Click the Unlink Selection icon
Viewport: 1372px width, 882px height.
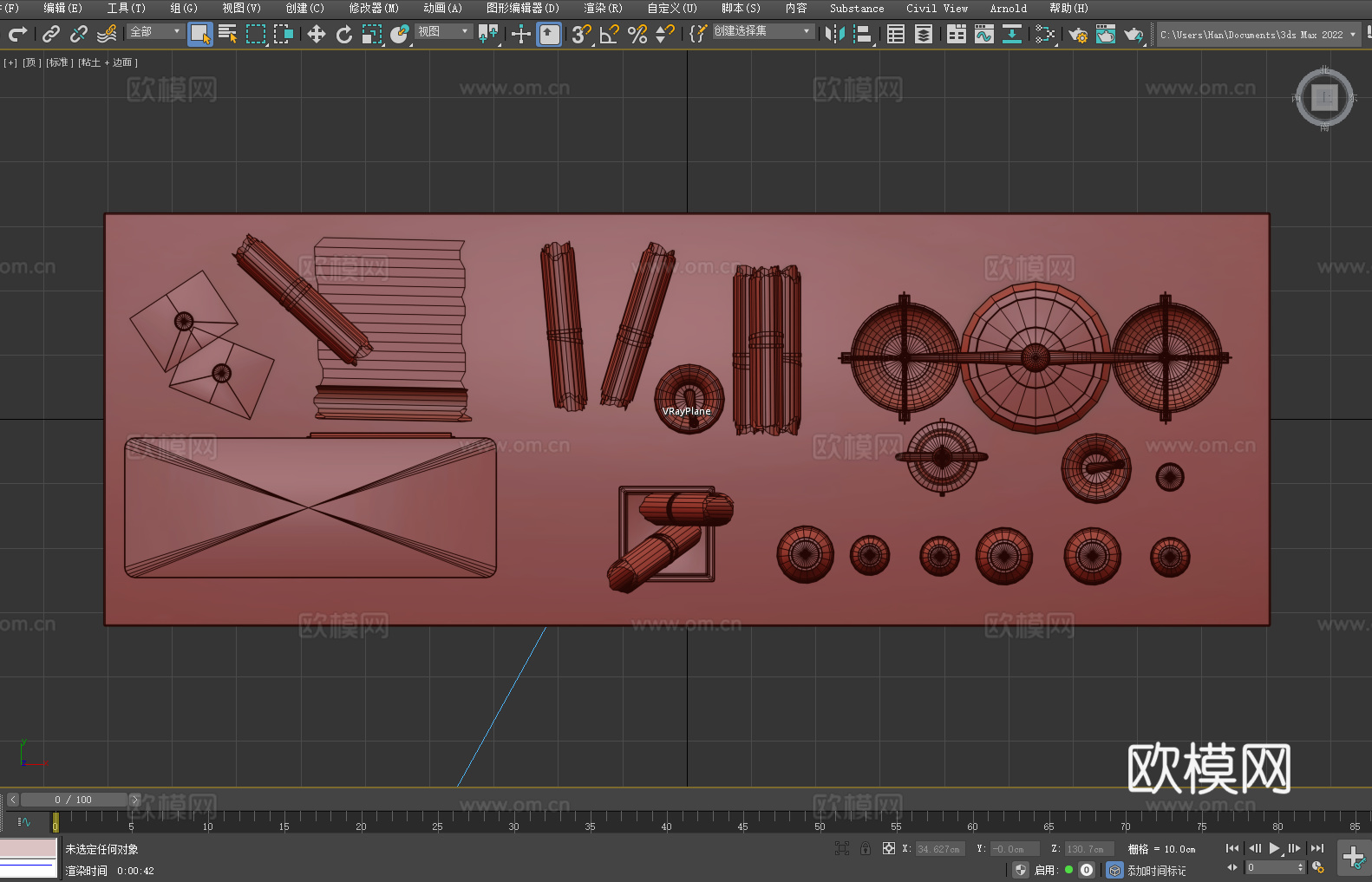click(x=79, y=34)
